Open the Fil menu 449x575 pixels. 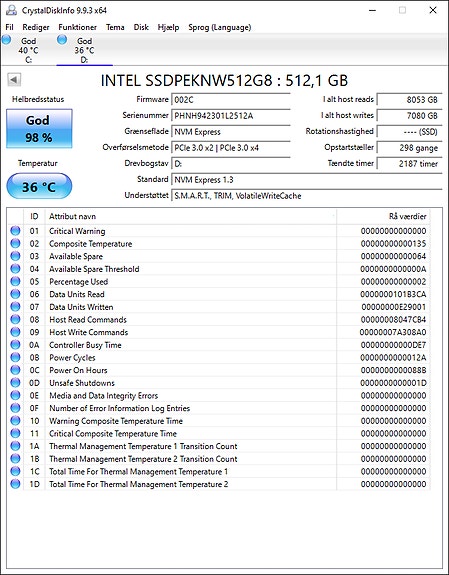tap(9, 27)
